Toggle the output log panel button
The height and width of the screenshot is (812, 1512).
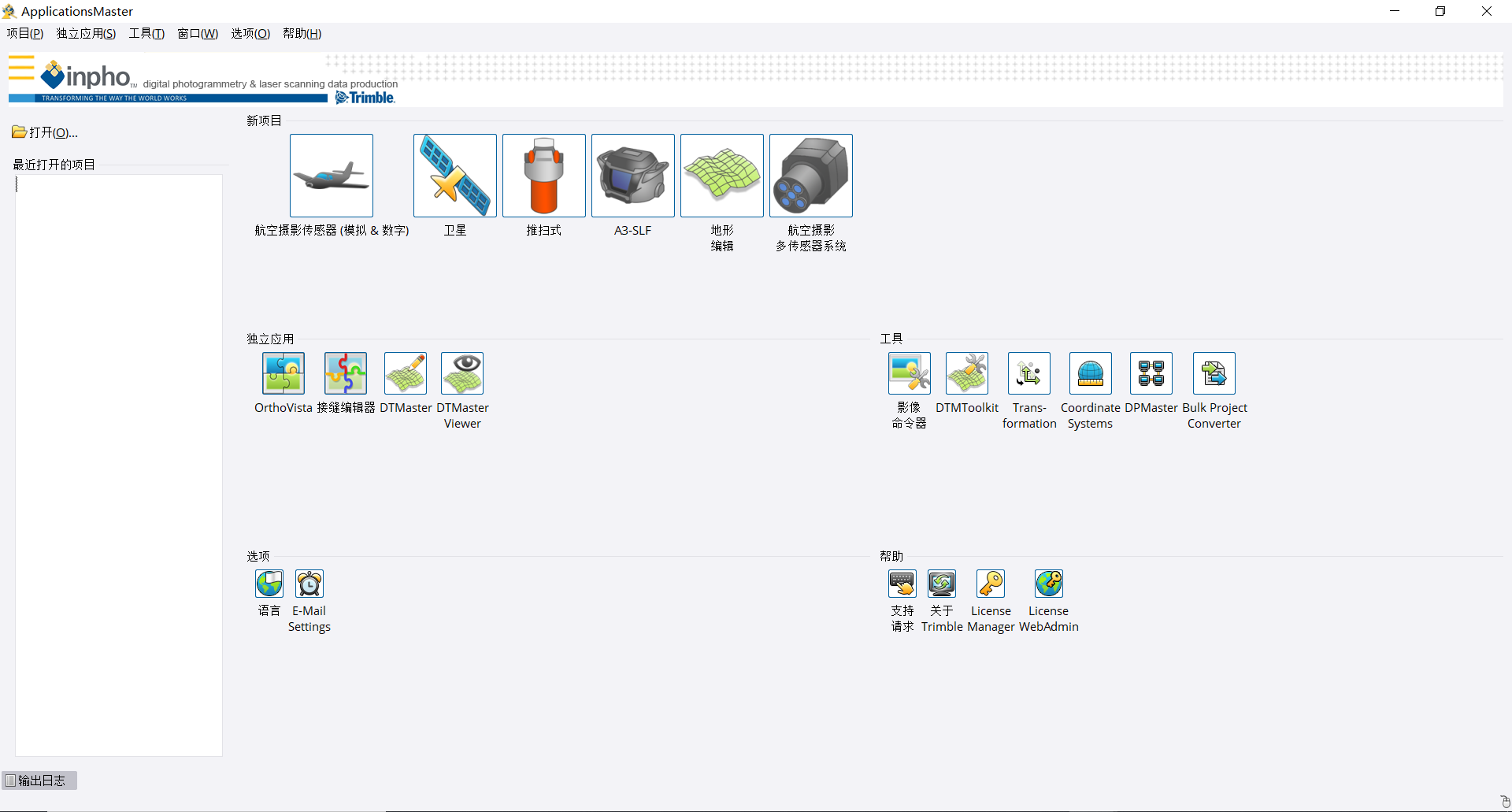(x=39, y=780)
